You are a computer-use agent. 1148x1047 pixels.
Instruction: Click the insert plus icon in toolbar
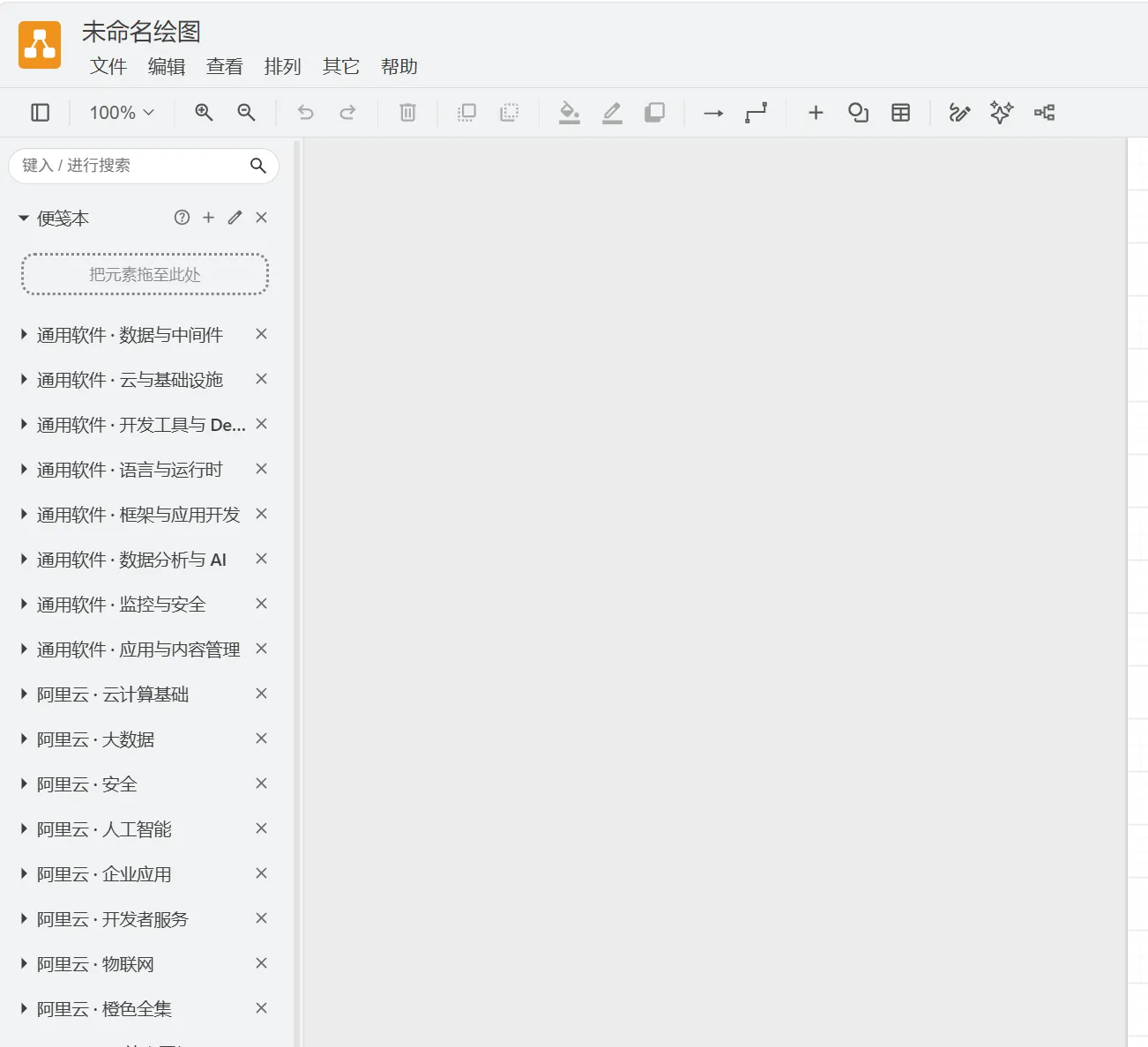pyautogui.click(x=816, y=112)
